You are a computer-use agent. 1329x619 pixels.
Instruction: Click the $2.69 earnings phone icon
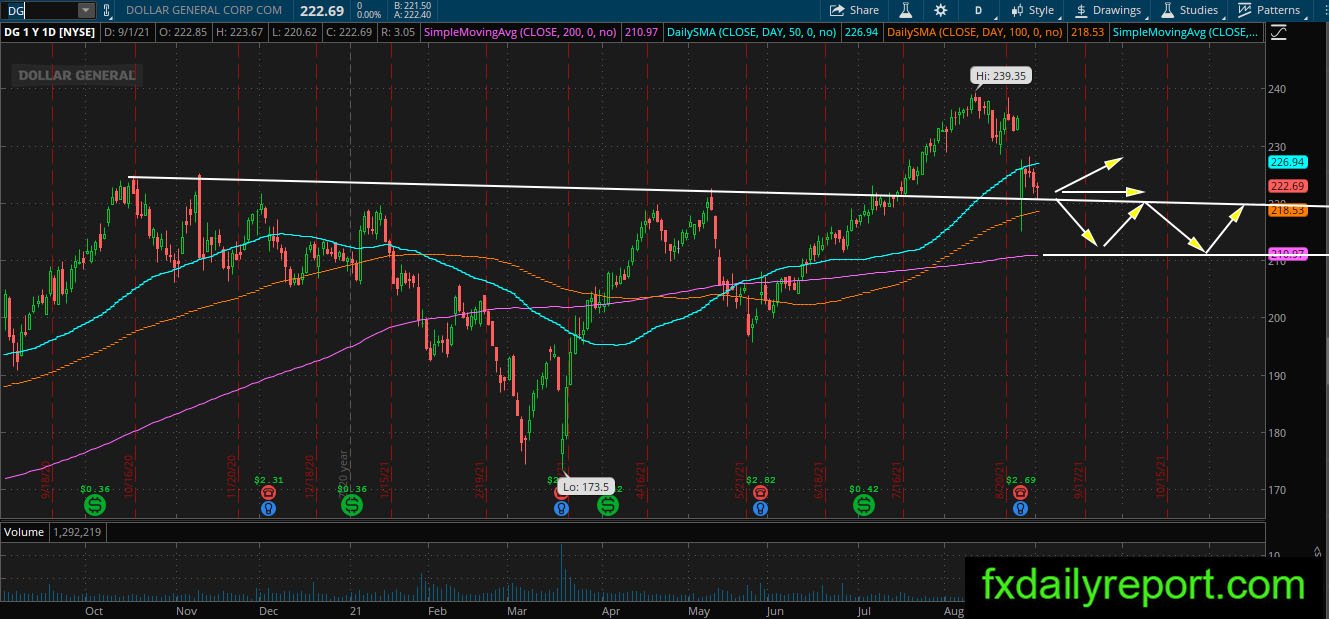(1020, 492)
